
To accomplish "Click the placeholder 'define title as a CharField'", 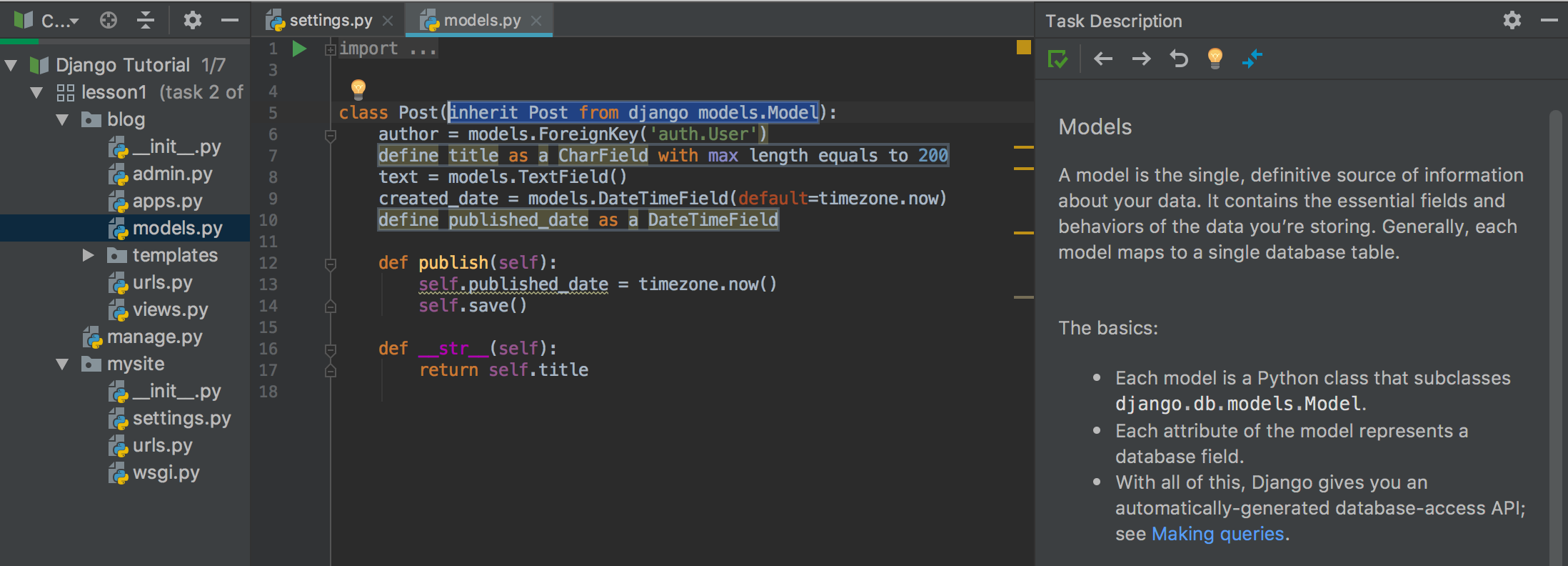I will pyautogui.click(x=663, y=155).
